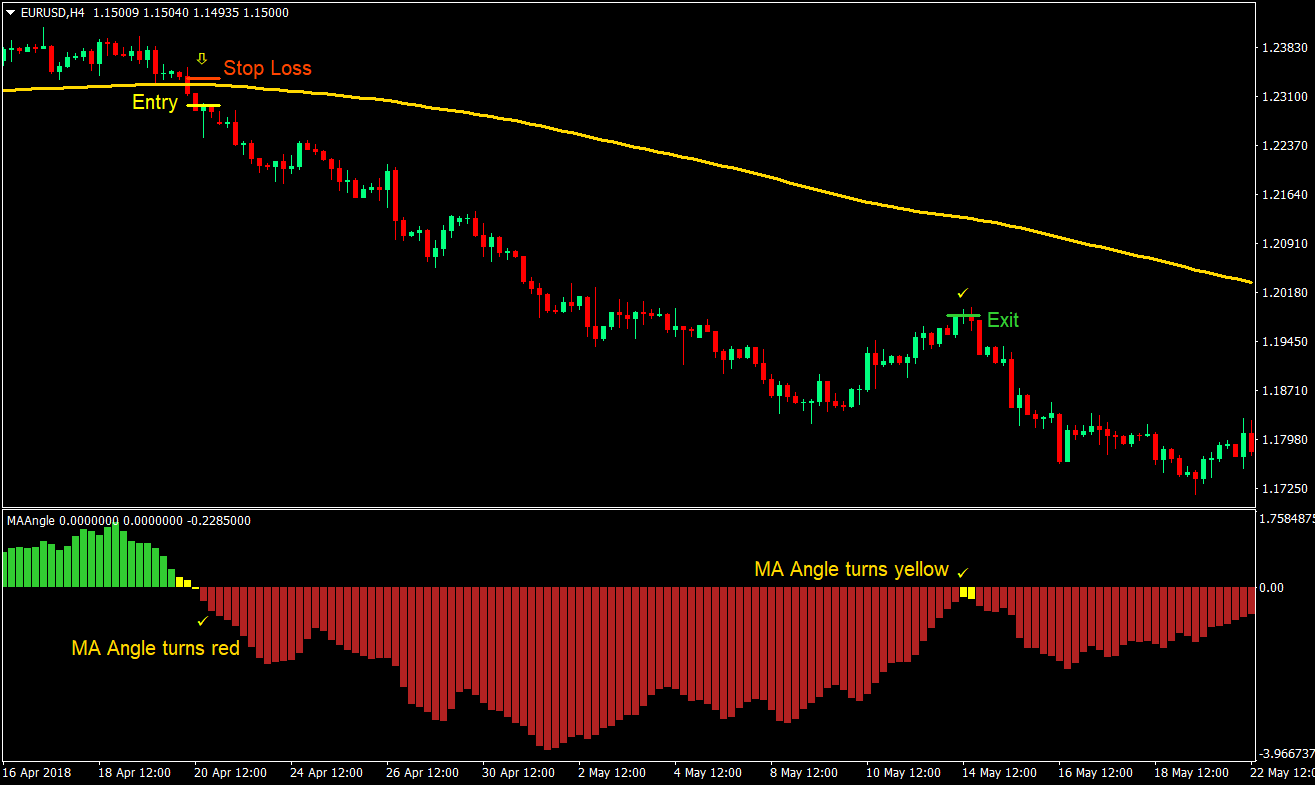Click the check mark near MA Angle turns red
The height and width of the screenshot is (785, 1315).
coord(203,620)
